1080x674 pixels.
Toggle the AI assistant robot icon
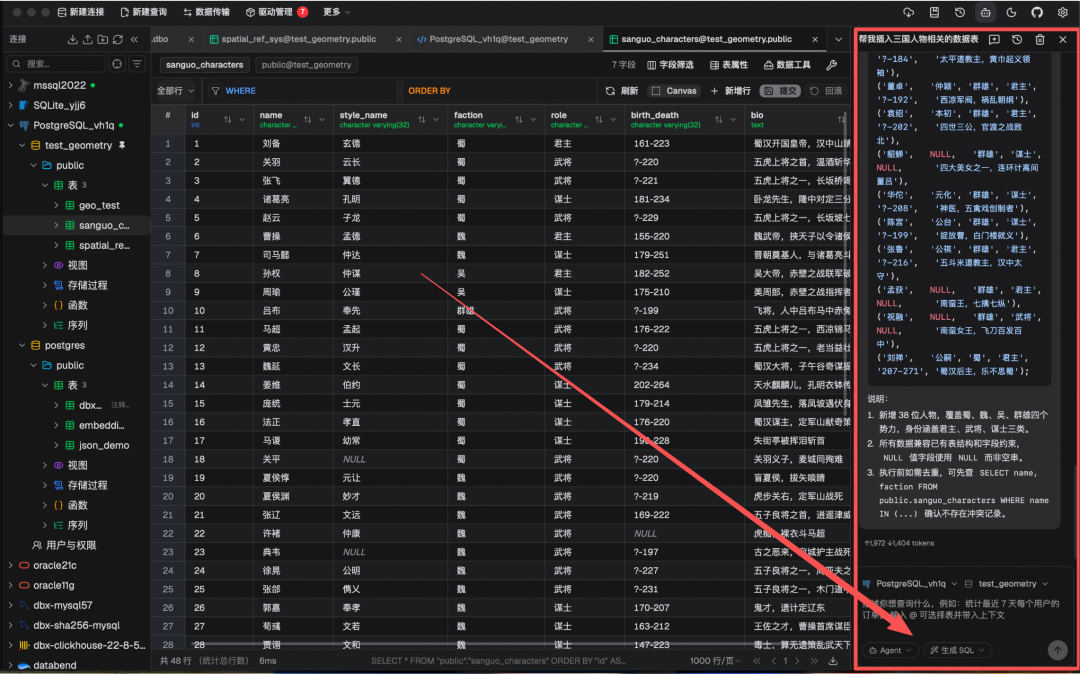[x=985, y=12]
